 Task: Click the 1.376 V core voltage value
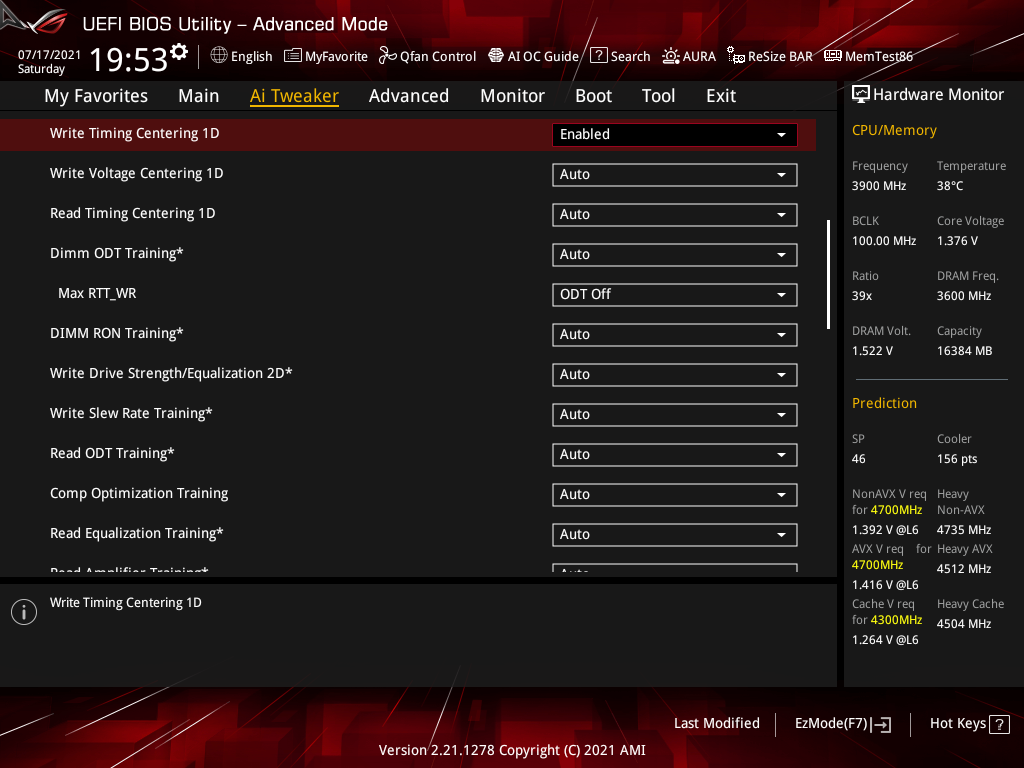pyautogui.click(x=957, y=240)
